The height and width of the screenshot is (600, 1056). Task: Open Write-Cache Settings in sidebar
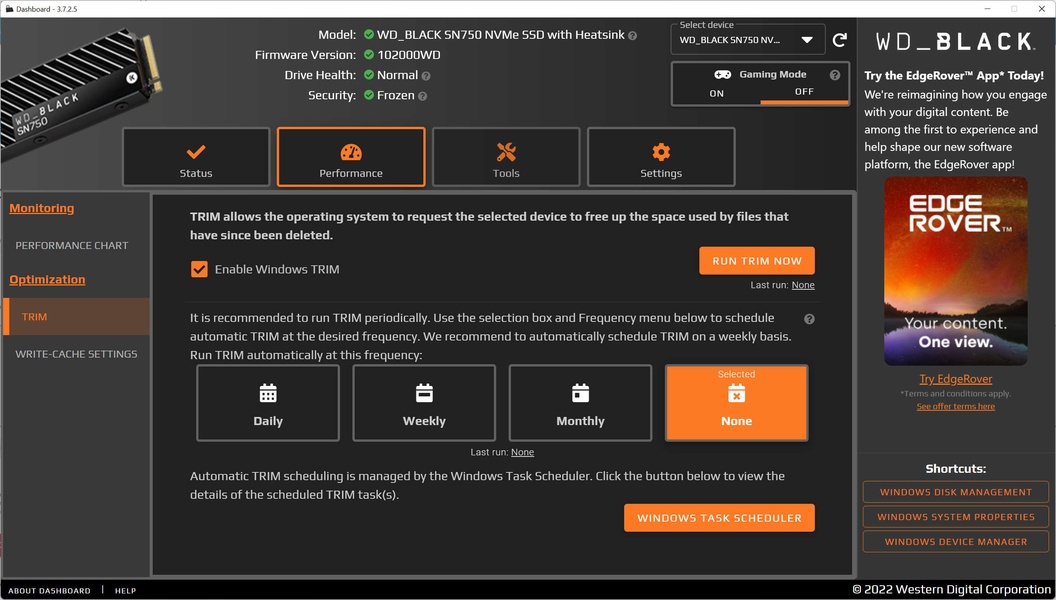[76, 354]
